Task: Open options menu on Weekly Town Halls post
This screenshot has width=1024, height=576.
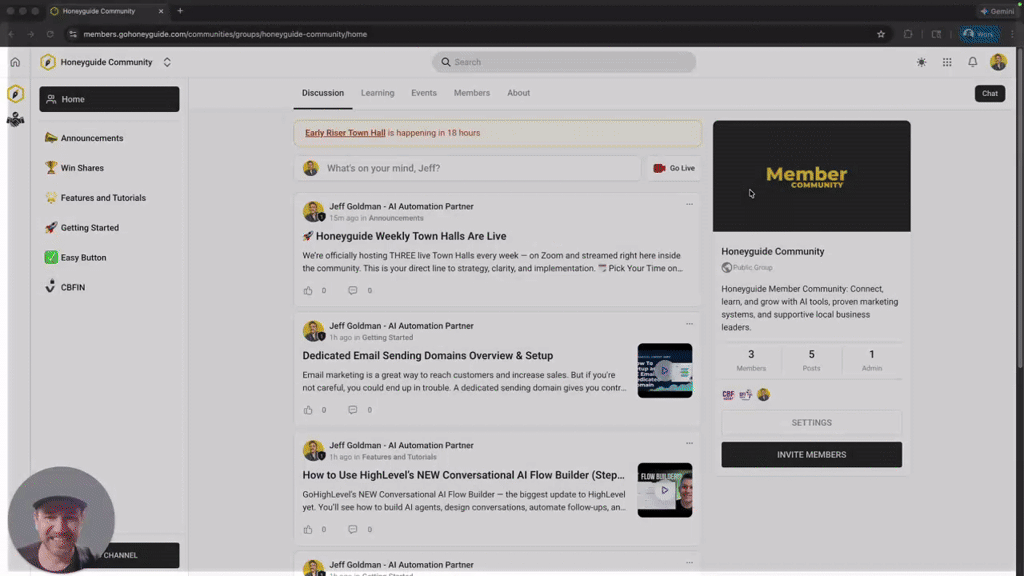Action: (x=689, y=204)
